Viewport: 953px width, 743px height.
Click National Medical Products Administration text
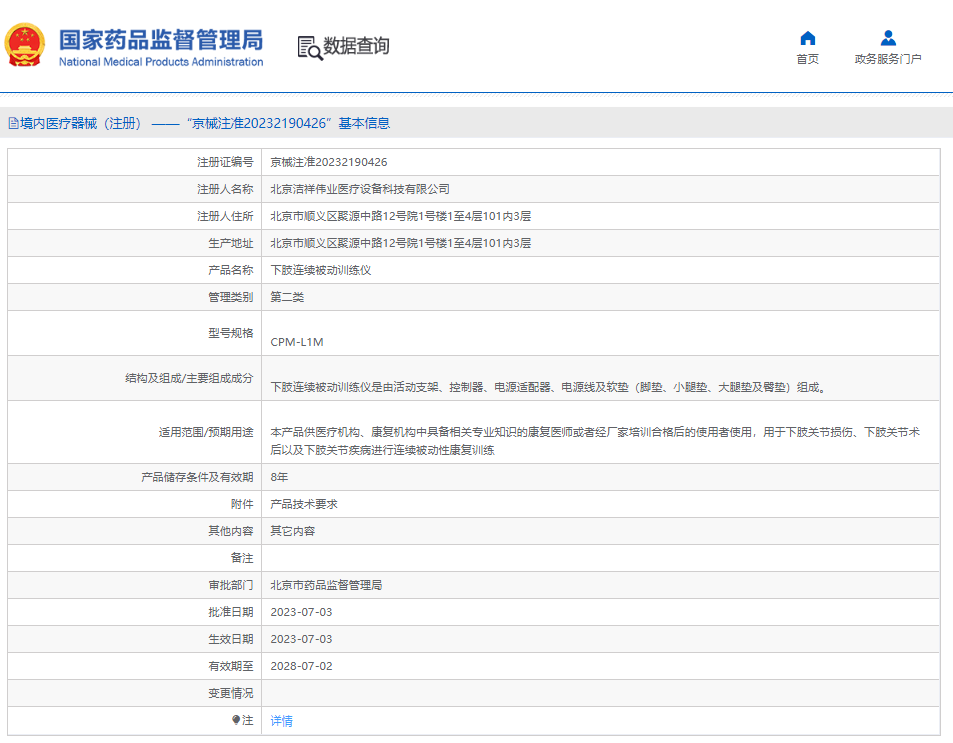161,62
